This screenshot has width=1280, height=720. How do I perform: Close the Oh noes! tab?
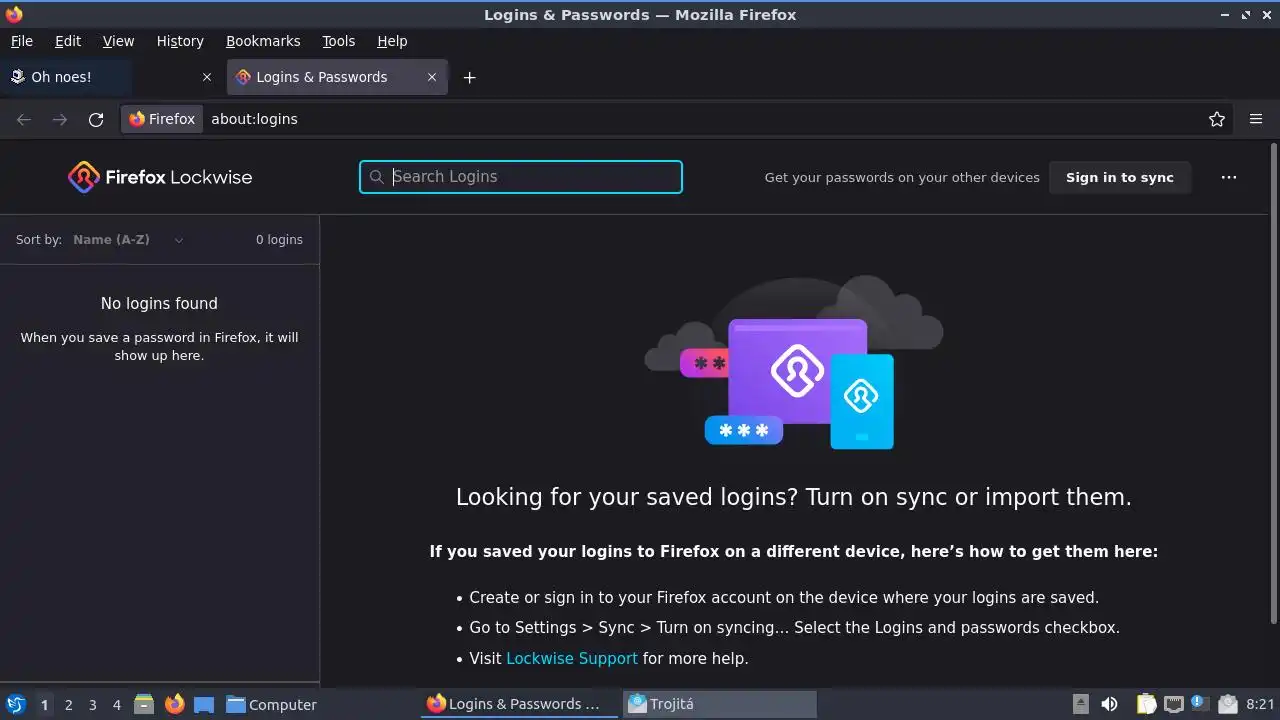(x=207, y=77)
